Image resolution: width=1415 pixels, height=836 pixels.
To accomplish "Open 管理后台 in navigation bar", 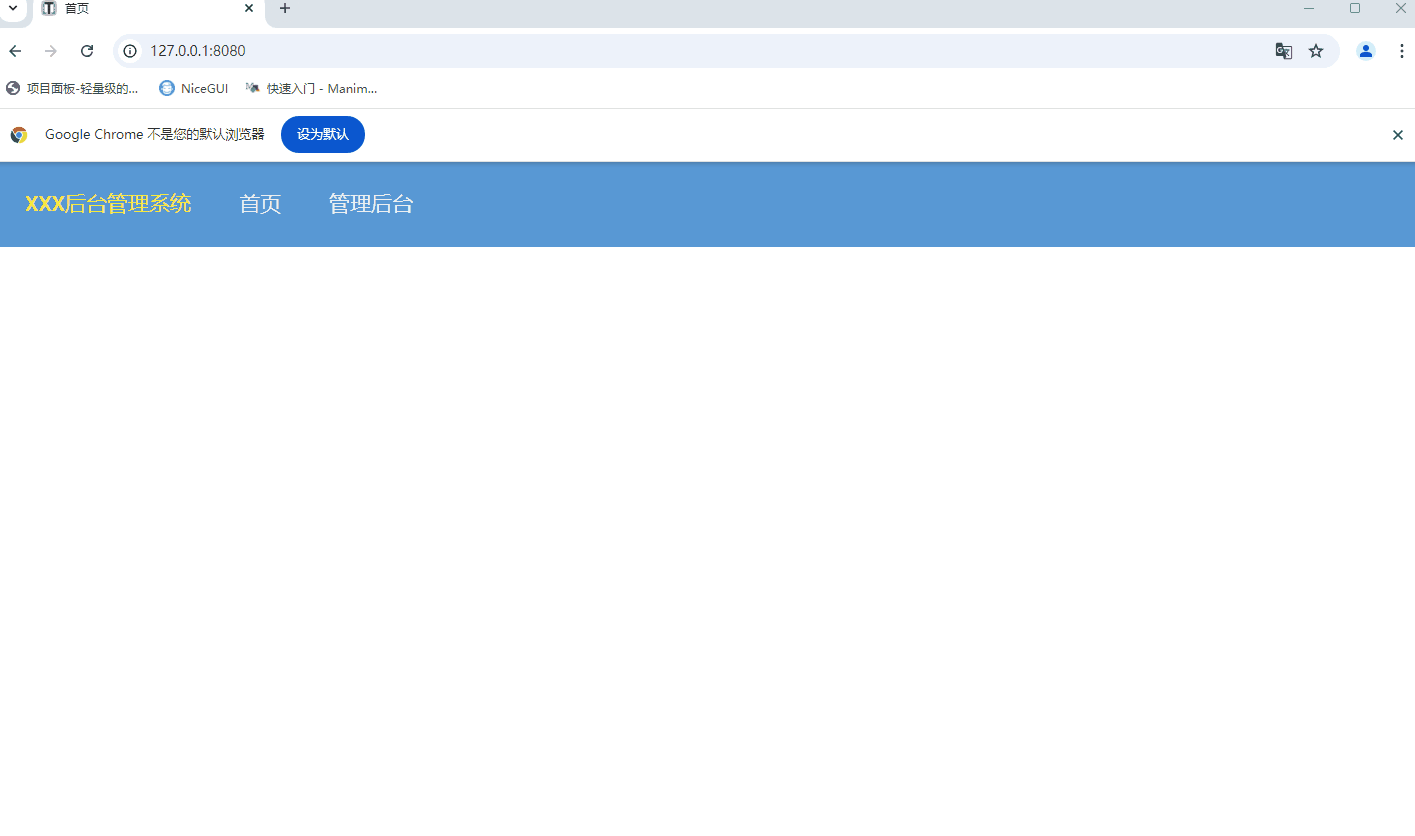I will 371,204.
